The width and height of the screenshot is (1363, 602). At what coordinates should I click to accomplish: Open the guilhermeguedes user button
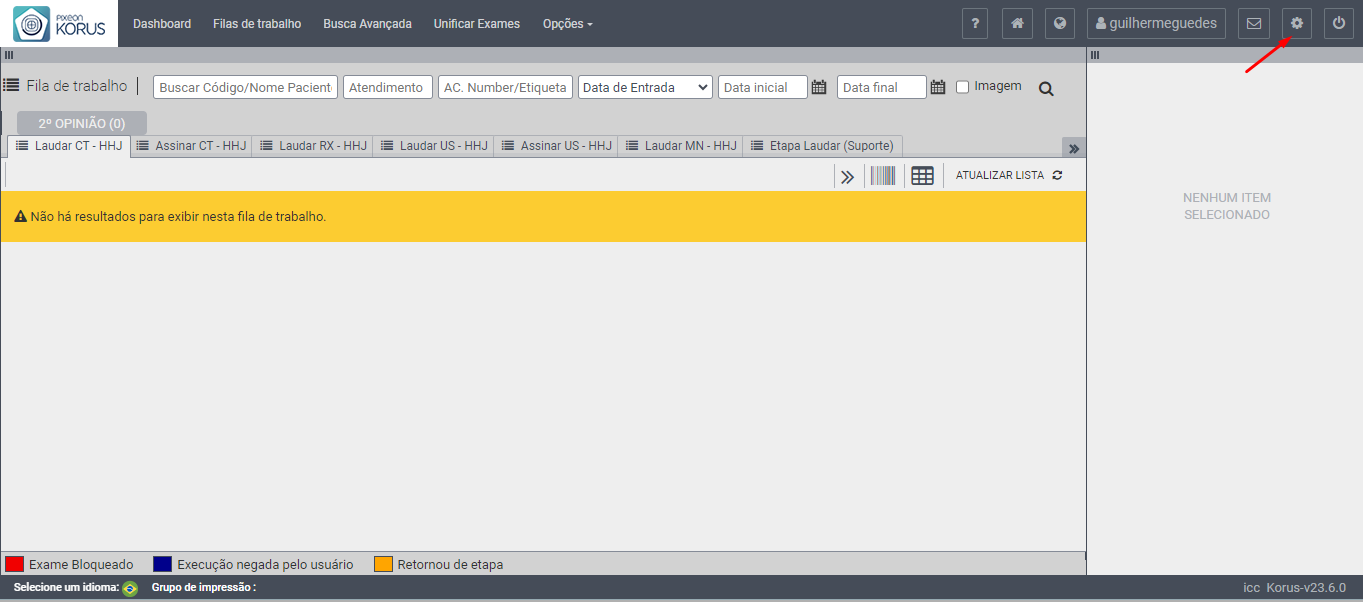coord(1156,23)
